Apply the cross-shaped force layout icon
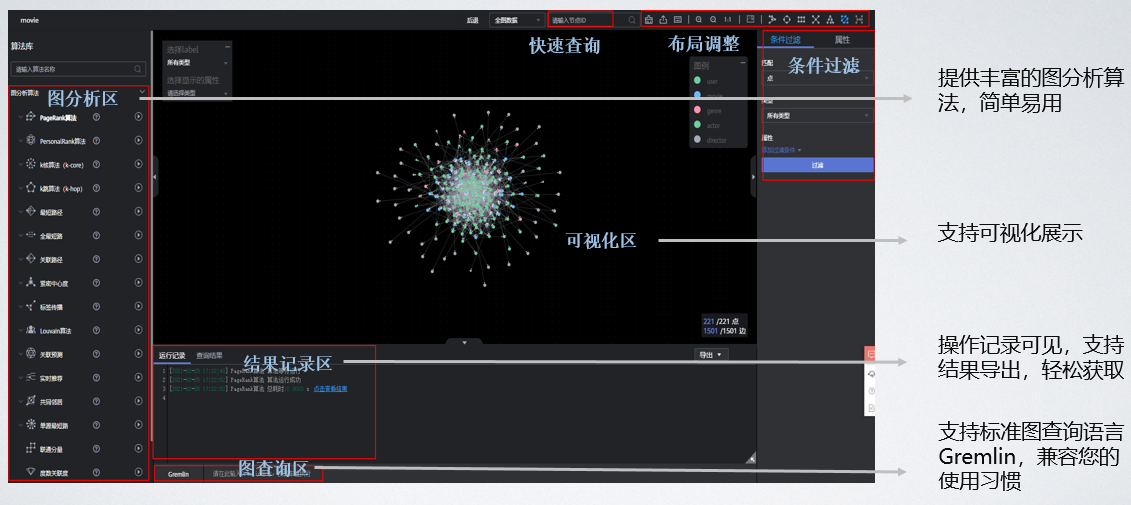 click(816, 19)
